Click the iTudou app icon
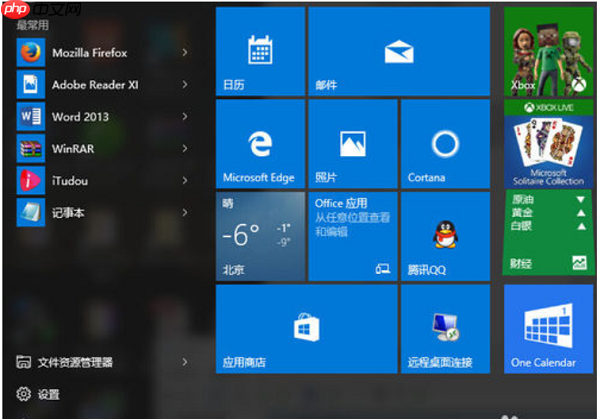This screenshot has height=419, width=600. point(31,180)
